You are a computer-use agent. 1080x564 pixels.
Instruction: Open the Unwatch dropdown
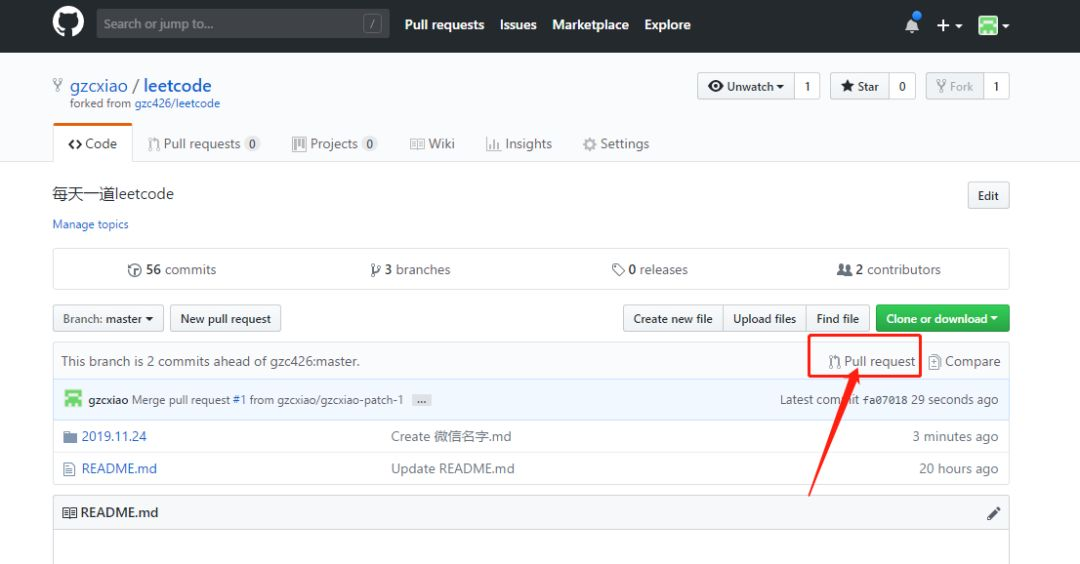746,86
